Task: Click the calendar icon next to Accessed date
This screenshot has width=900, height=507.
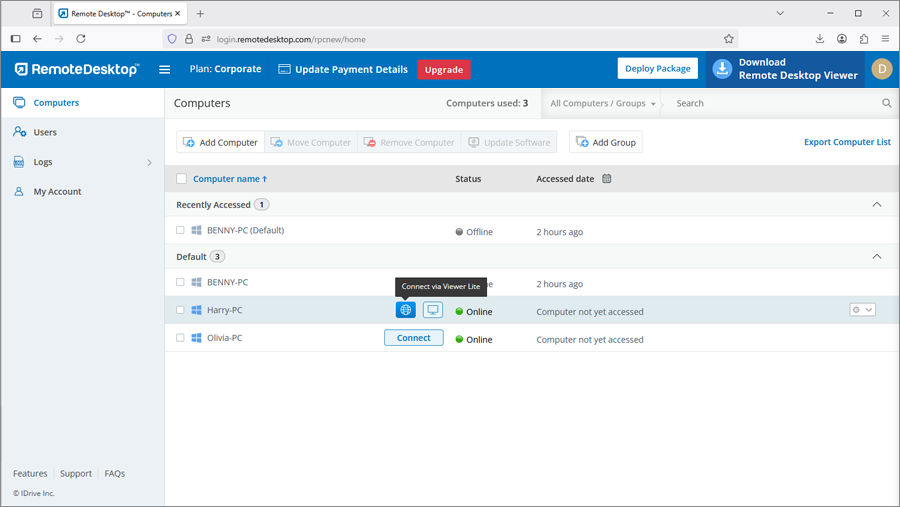Action: tap(607, 179)
